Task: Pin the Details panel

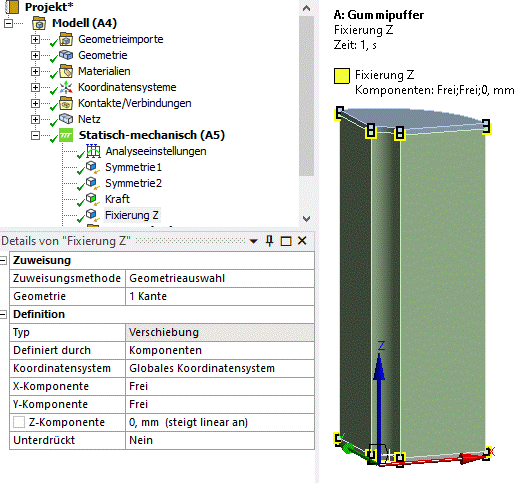Action: (x=269, y=241)
